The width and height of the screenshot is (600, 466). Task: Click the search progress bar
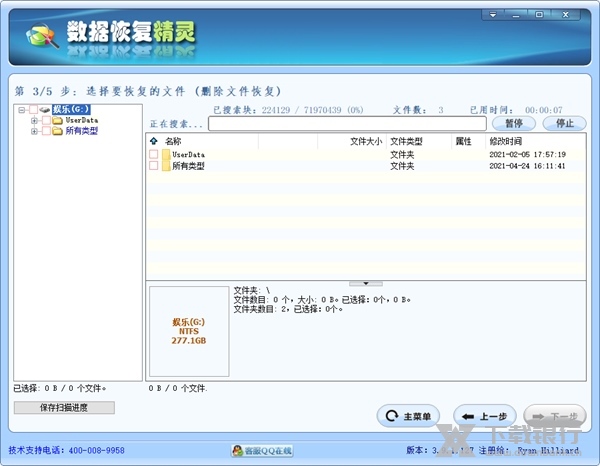click(x=347, y=124)
